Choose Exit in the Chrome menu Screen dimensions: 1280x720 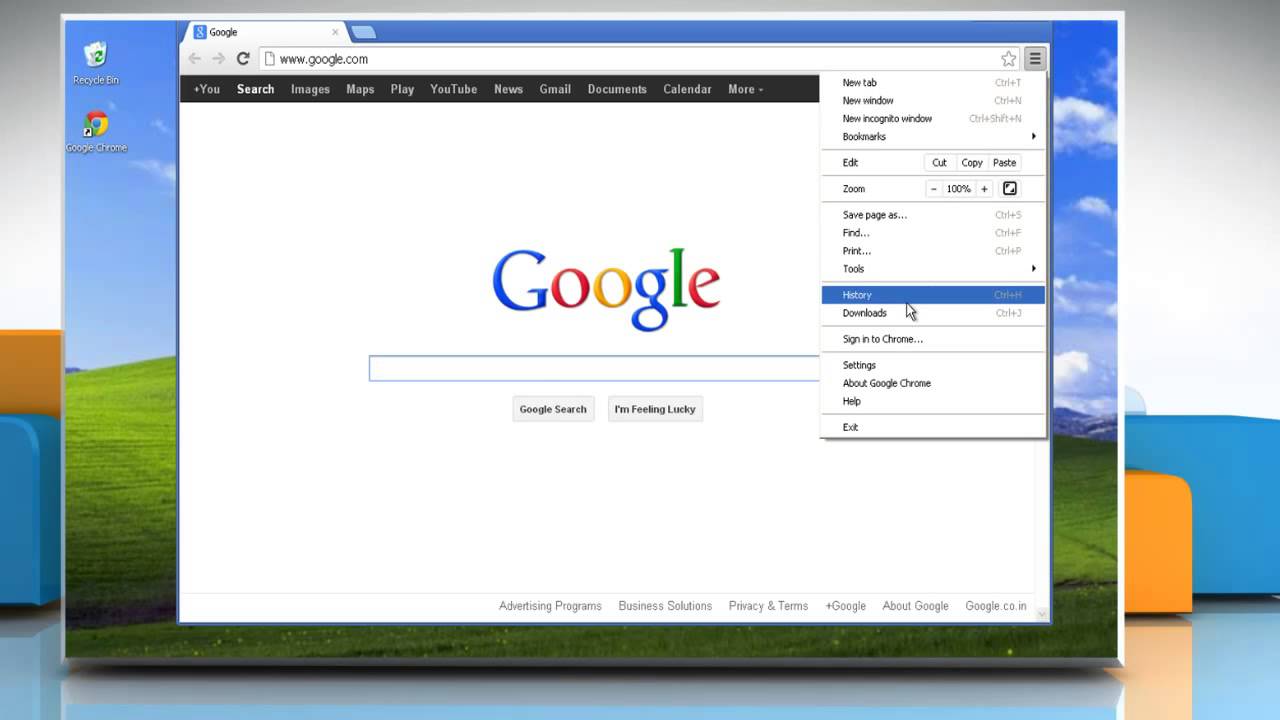point(933,427)
